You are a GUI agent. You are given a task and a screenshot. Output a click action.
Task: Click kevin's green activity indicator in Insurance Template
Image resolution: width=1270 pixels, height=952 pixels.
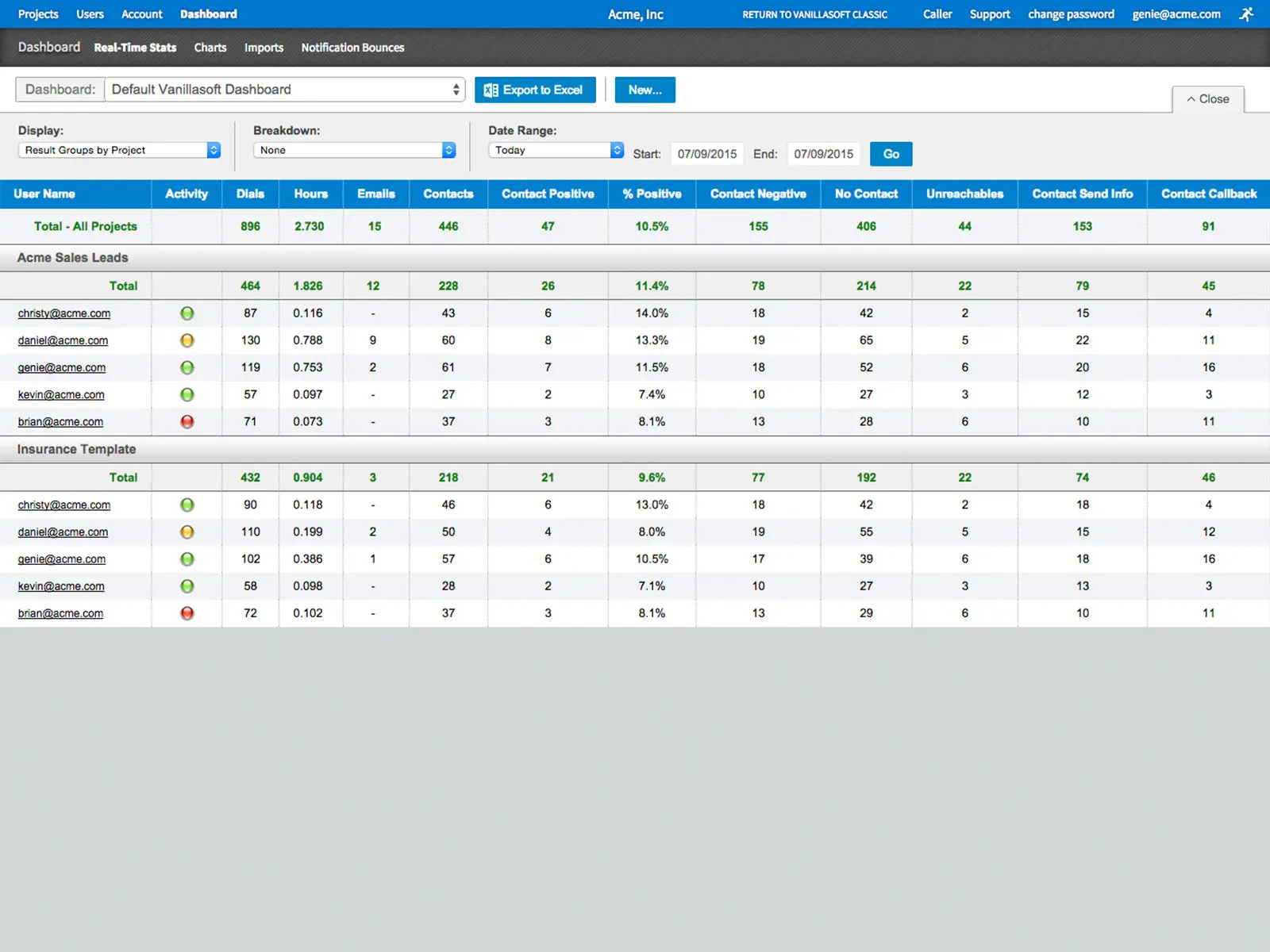[187, 586]
